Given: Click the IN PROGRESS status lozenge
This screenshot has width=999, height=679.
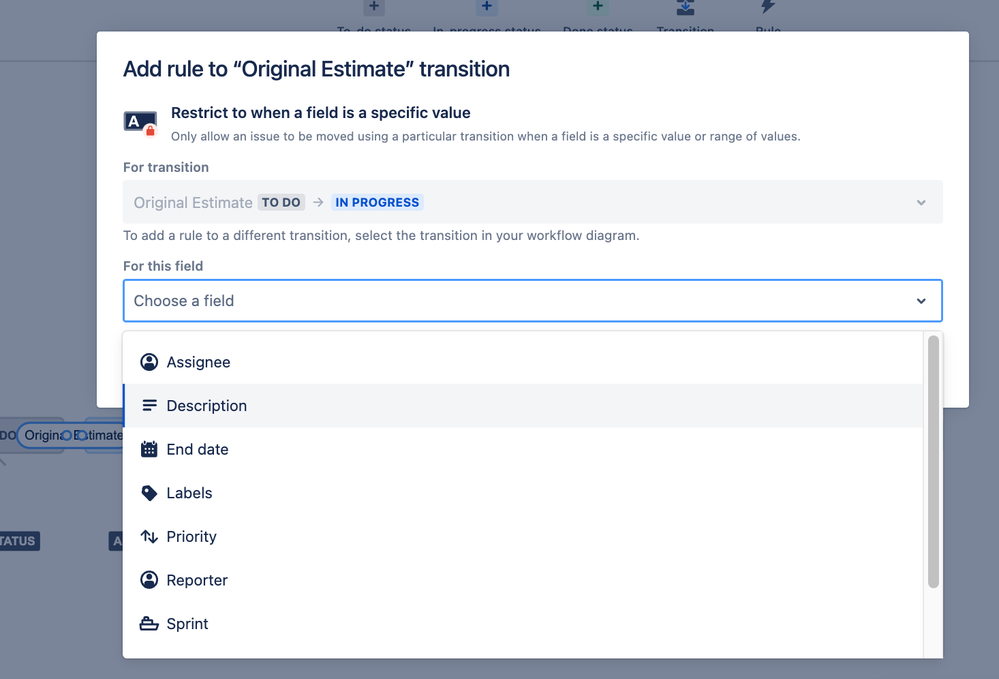Looking at the screenshot, I should coord(377,203).
